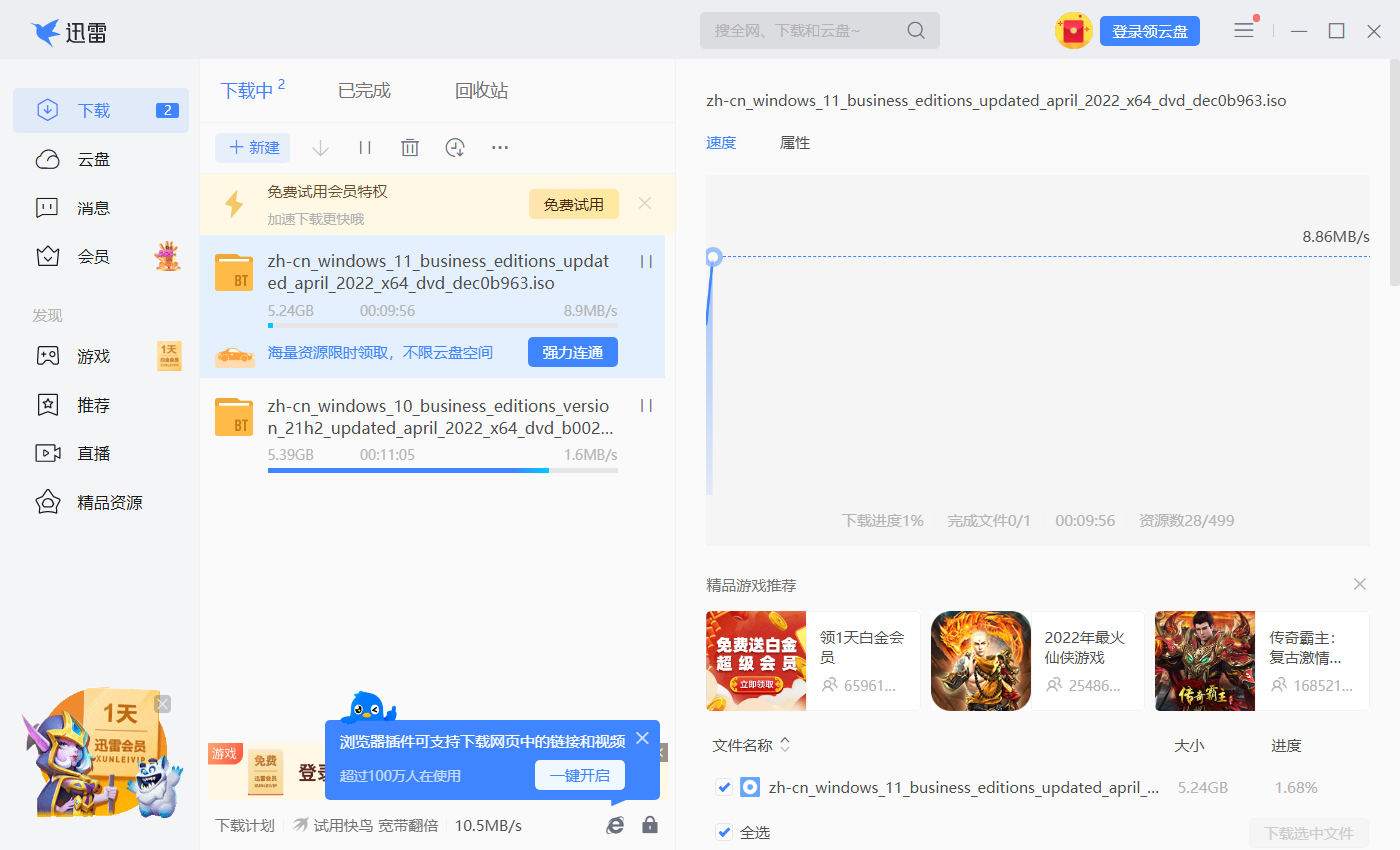The height and width of the screenshot is (850, 1400).
Task: Click BT folder icon of Windows 10 task
Action: click(234, 417)
